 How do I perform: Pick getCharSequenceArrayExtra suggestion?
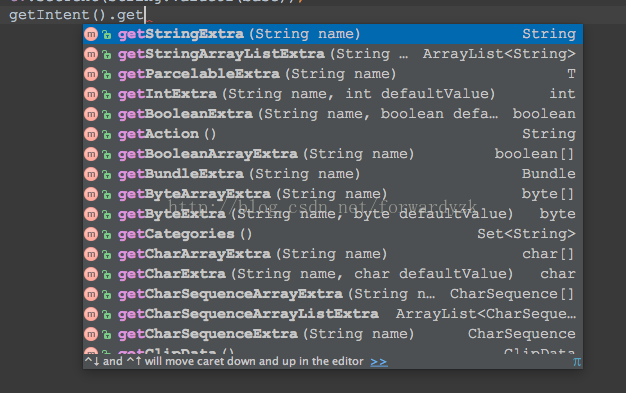(x=333, y=294)
